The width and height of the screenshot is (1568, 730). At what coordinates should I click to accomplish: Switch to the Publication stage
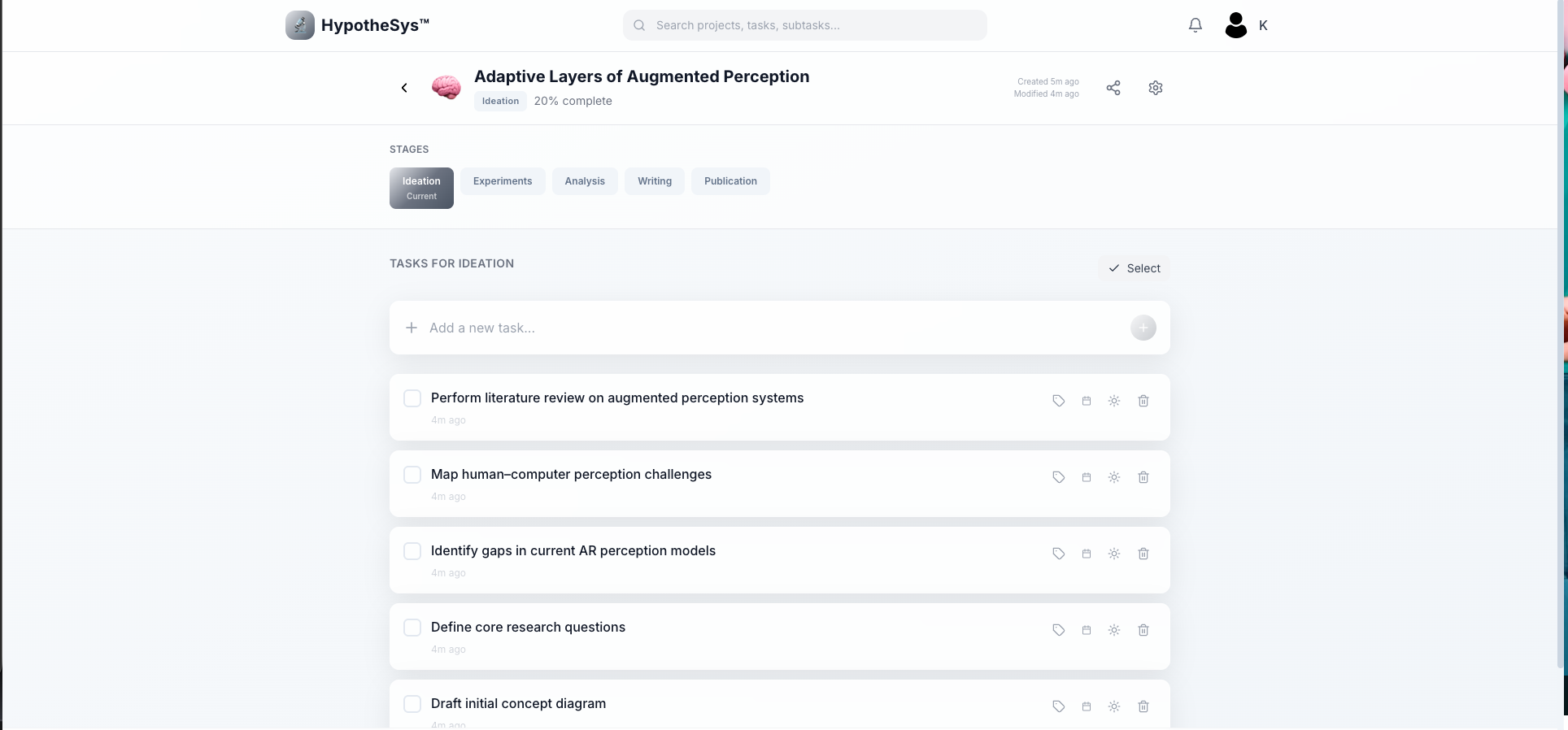click(x=730, y=181)
